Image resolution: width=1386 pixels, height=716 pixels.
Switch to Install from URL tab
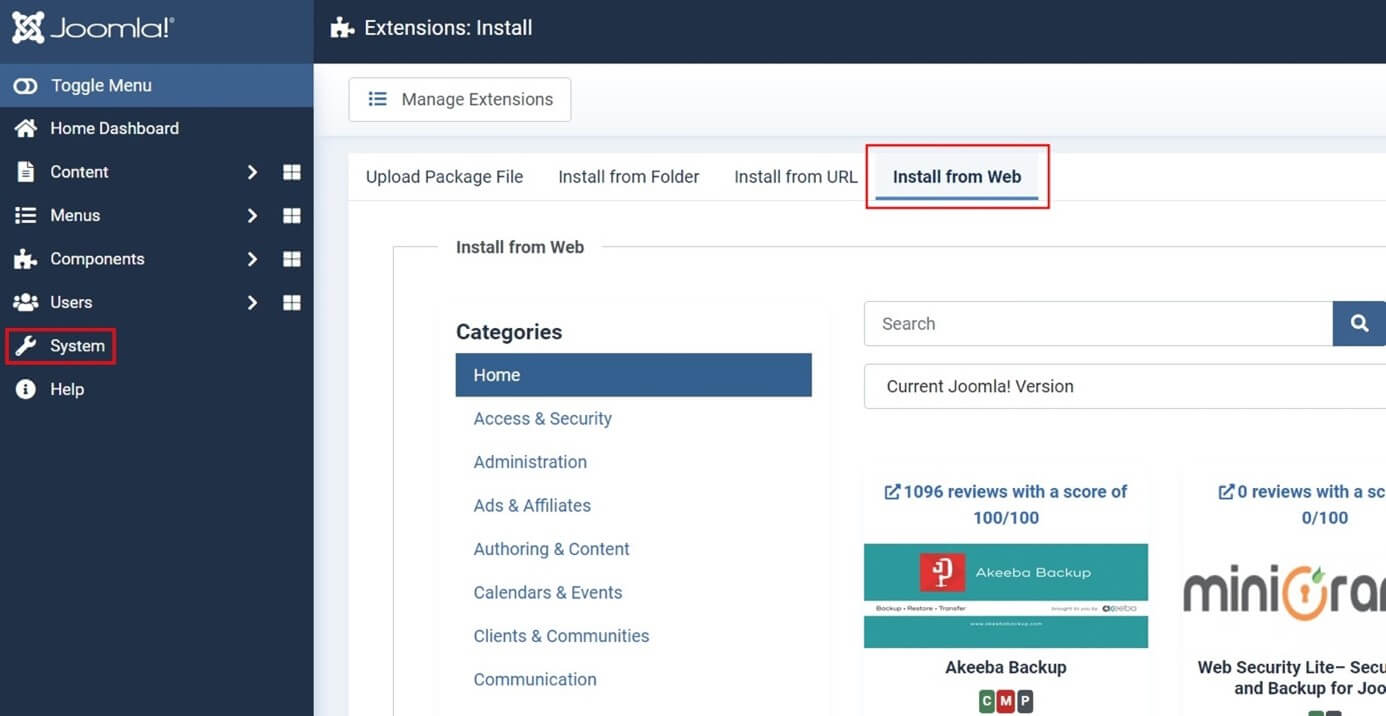796,177
